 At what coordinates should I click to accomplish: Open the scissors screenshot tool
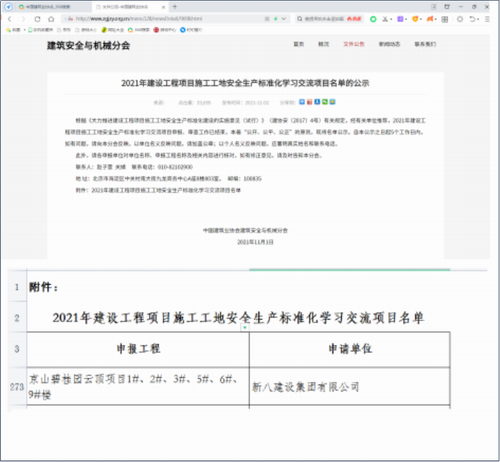(x=385, y=19)
